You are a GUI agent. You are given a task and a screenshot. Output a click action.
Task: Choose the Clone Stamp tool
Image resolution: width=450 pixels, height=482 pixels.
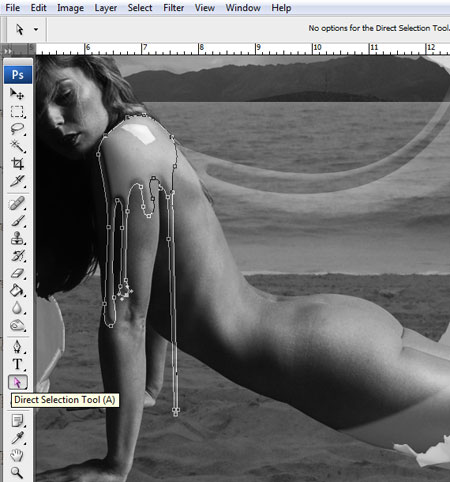coord(17,238)
